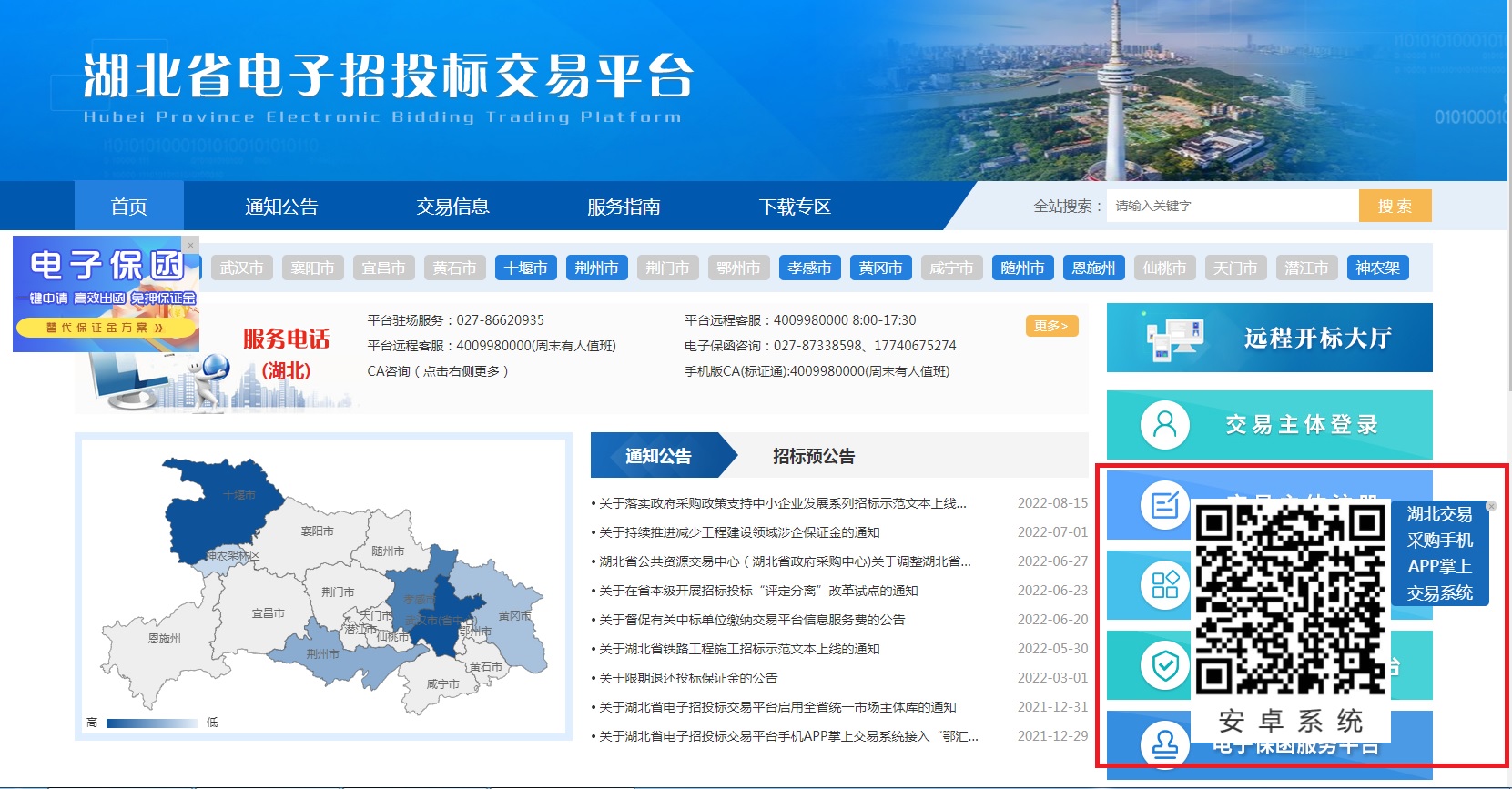
Task: Click the shield checkmark icon in the right sidebar
Action: [1164, 666]
